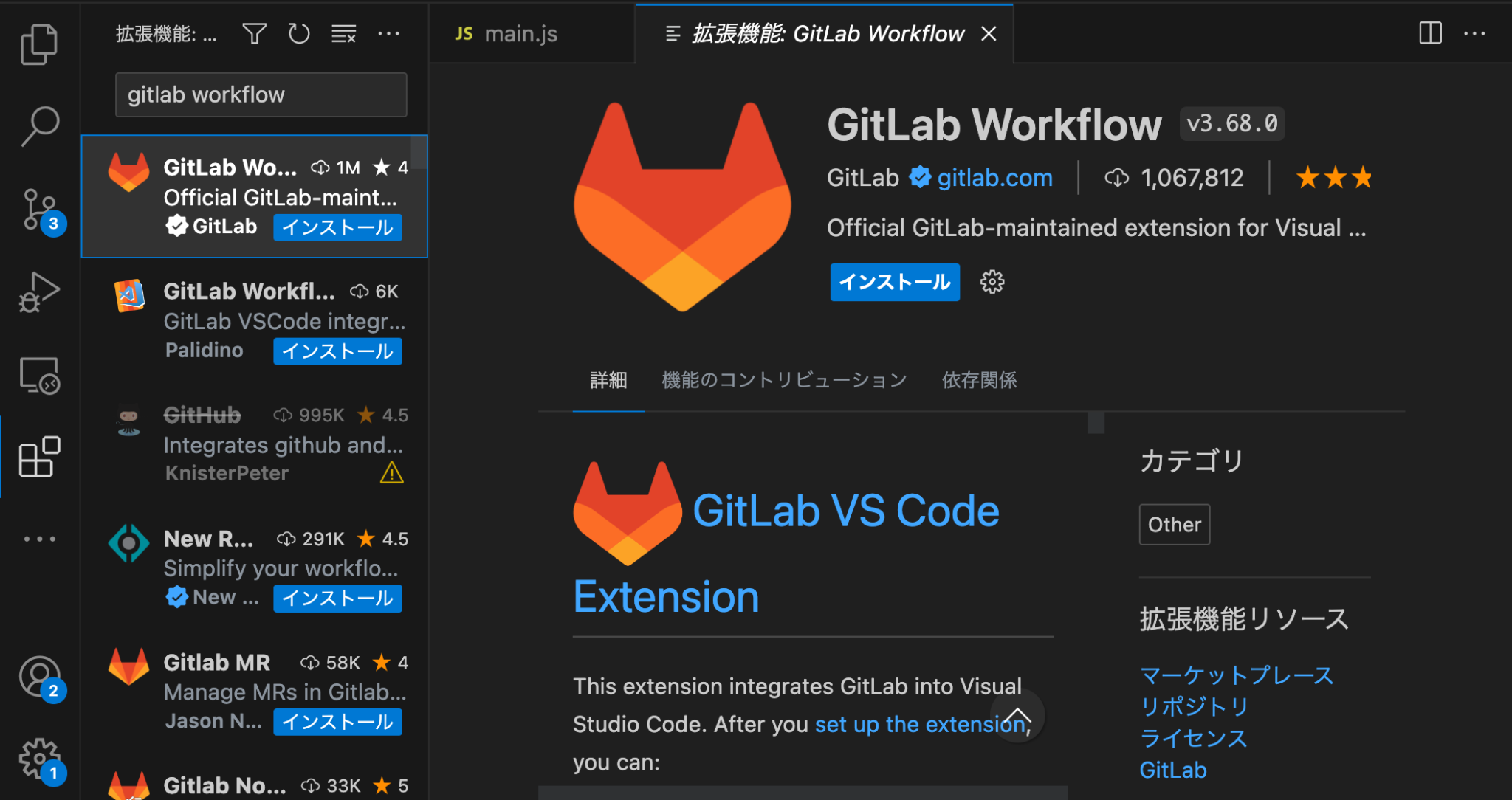Refresh the extensions list

[299, 34]
